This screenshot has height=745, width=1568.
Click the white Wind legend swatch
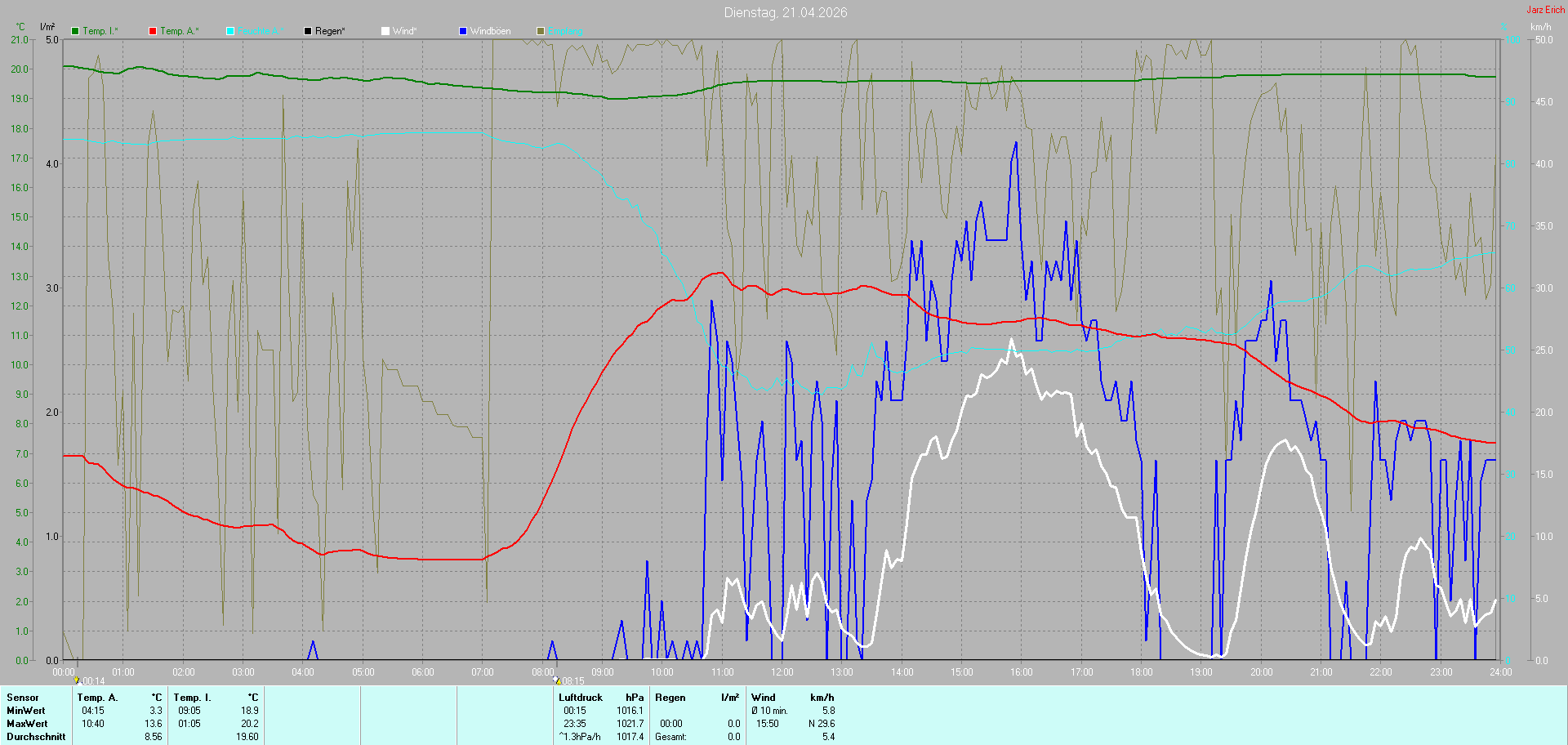tap(385, 31)
